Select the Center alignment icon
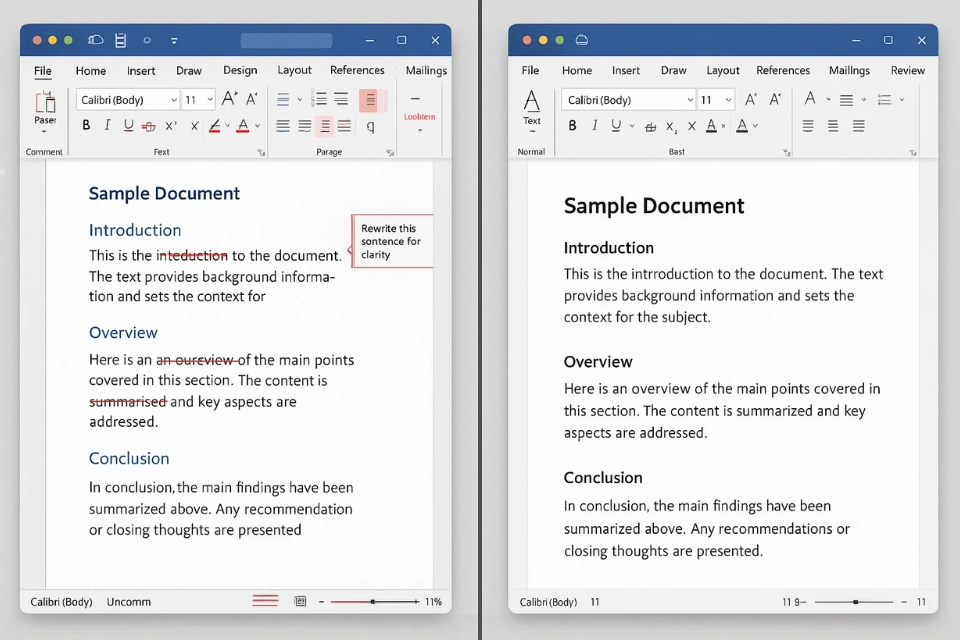Screen dimensions: 960x640 coord(302,125)
